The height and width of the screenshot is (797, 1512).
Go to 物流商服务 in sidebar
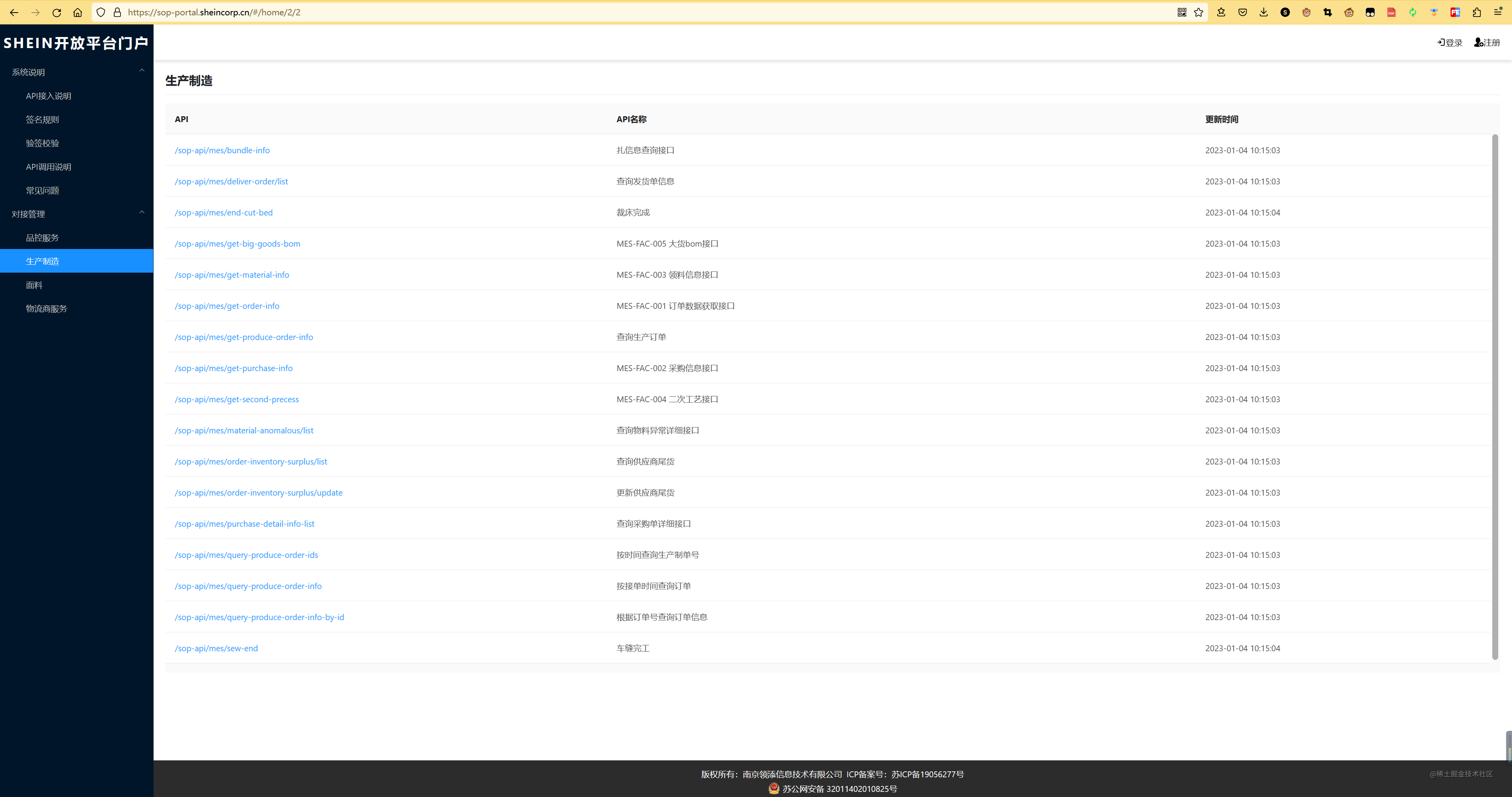coord(46,308)
